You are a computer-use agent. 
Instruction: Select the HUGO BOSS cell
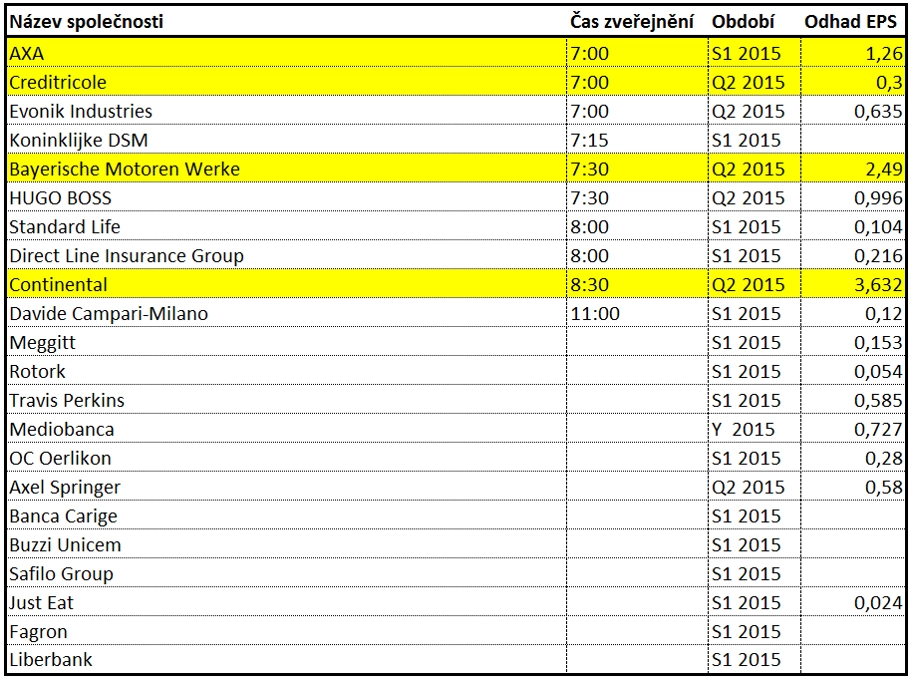click(287, 198)
